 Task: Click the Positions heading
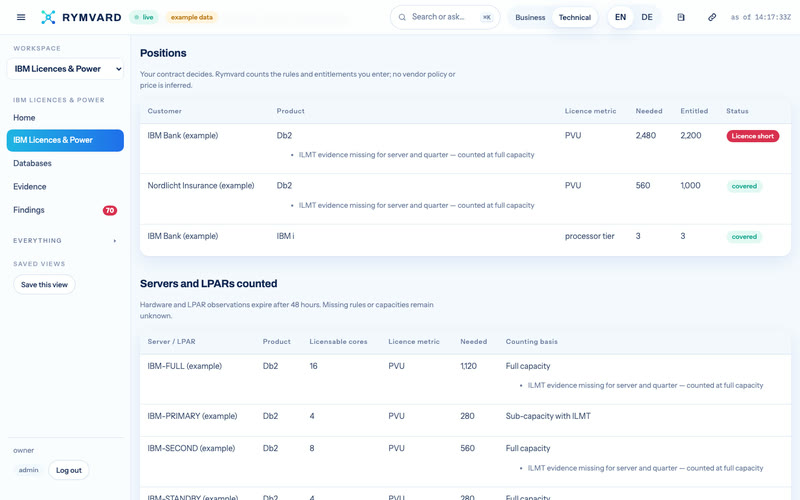[163, 53]
